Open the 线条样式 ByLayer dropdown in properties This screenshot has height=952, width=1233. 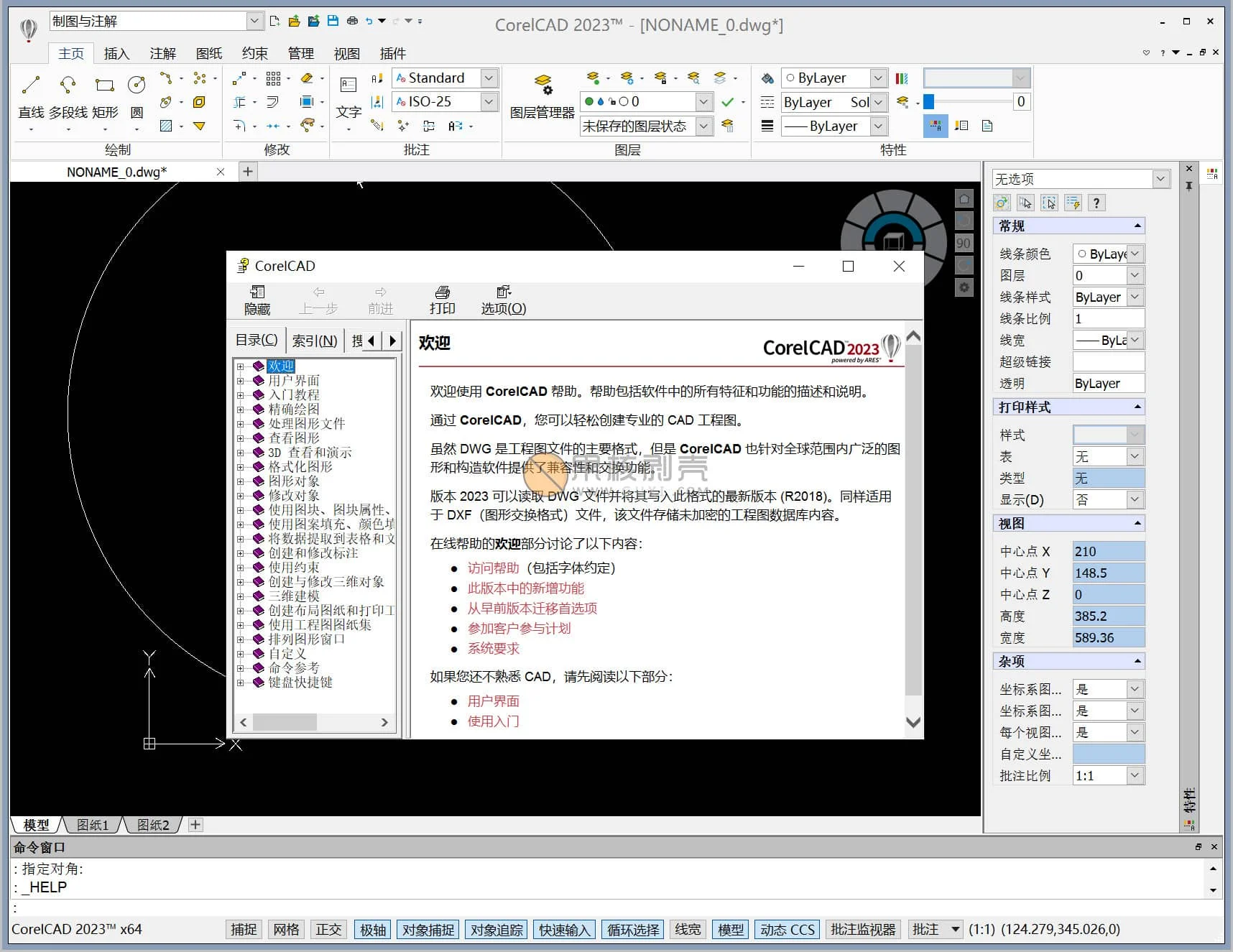tap(1135, 297)
